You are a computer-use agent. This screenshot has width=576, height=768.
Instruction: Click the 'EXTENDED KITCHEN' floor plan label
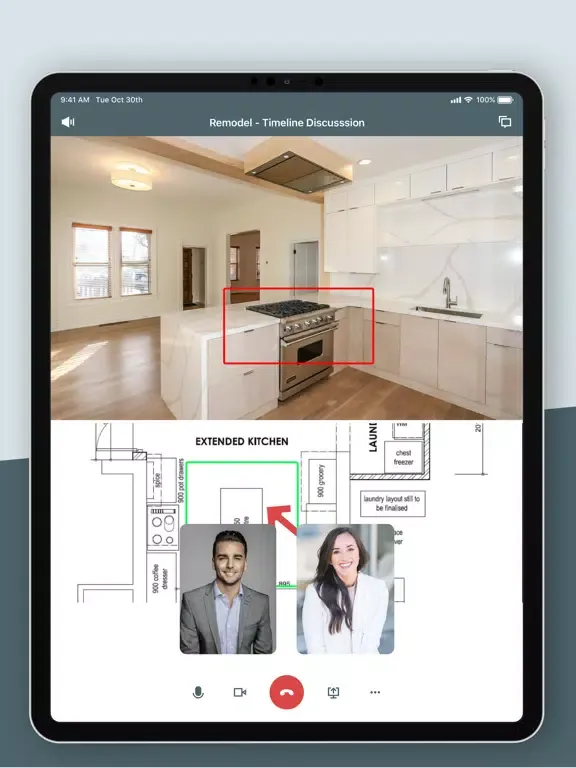tap(241, 441)
